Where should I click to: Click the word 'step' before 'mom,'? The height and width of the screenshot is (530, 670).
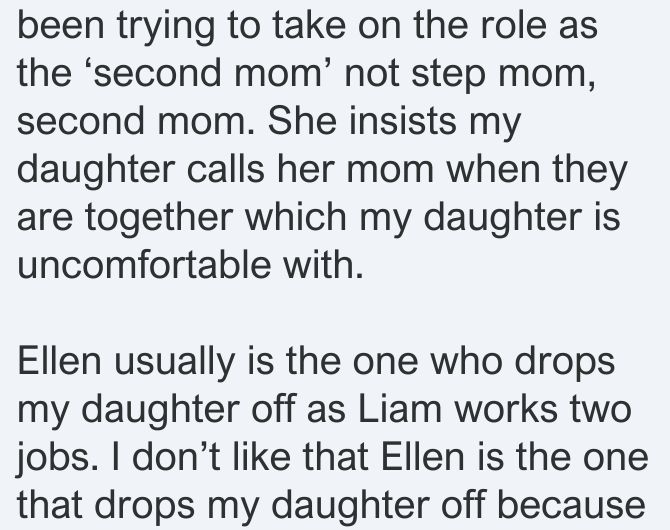(x=449, y=76)
